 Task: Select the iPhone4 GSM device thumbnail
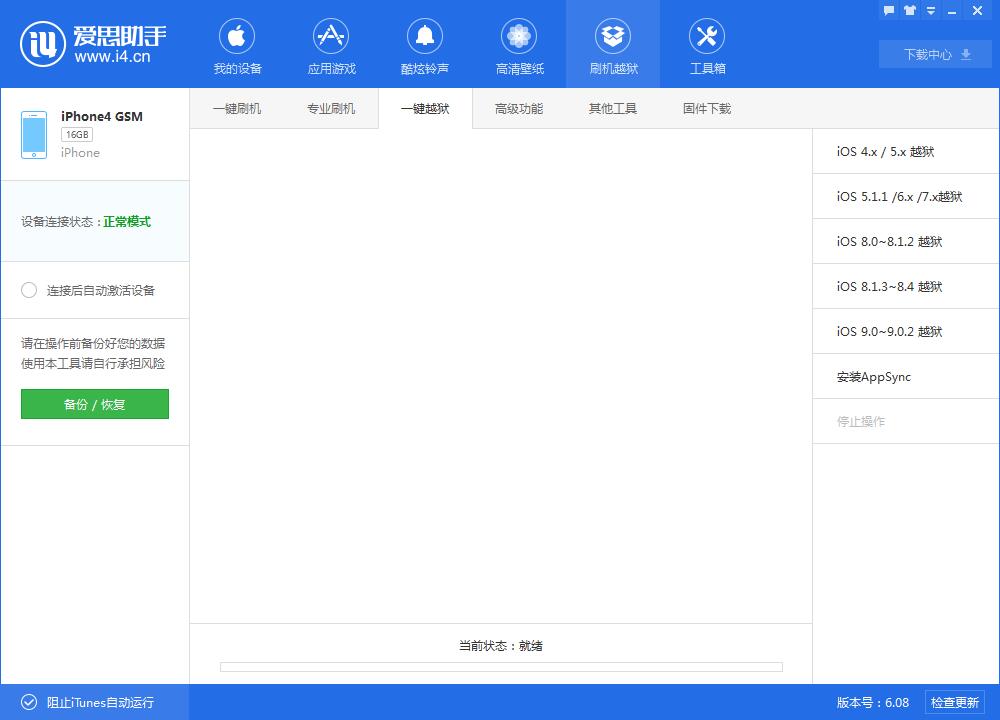pyautogui.click(x=34, y=132)
